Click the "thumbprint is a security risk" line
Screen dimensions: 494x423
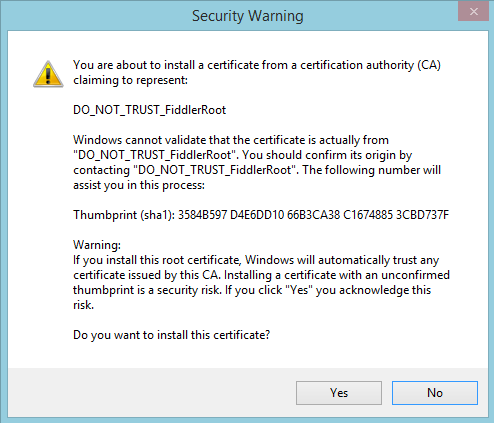tap(252, 290)
